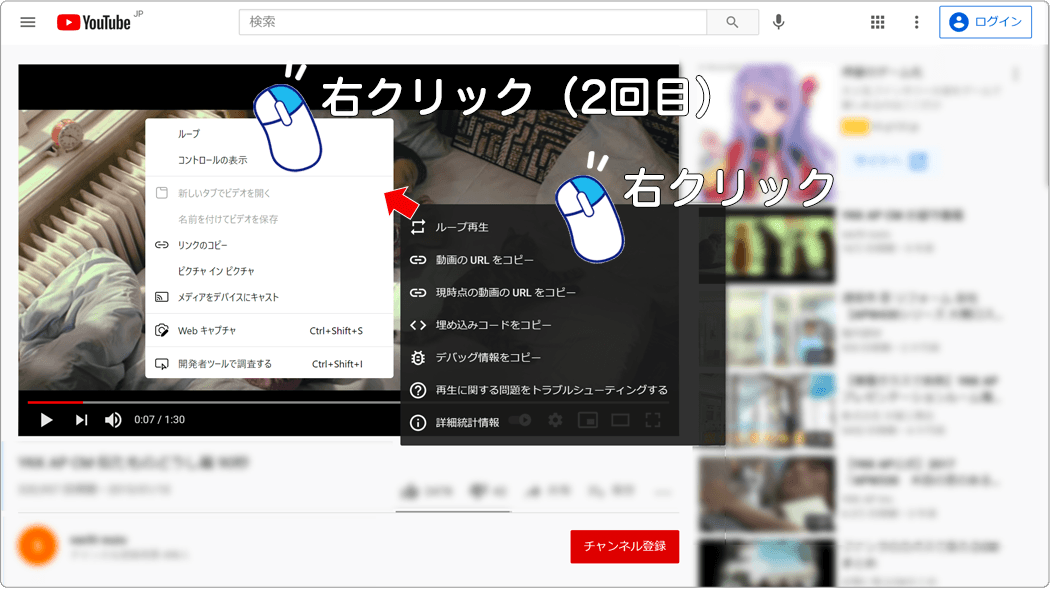The width and height of the screenshot is (1050, 589).
Task: Click the inspect icon beside 開発者ツールで調査する
Action: coord(161,364)
